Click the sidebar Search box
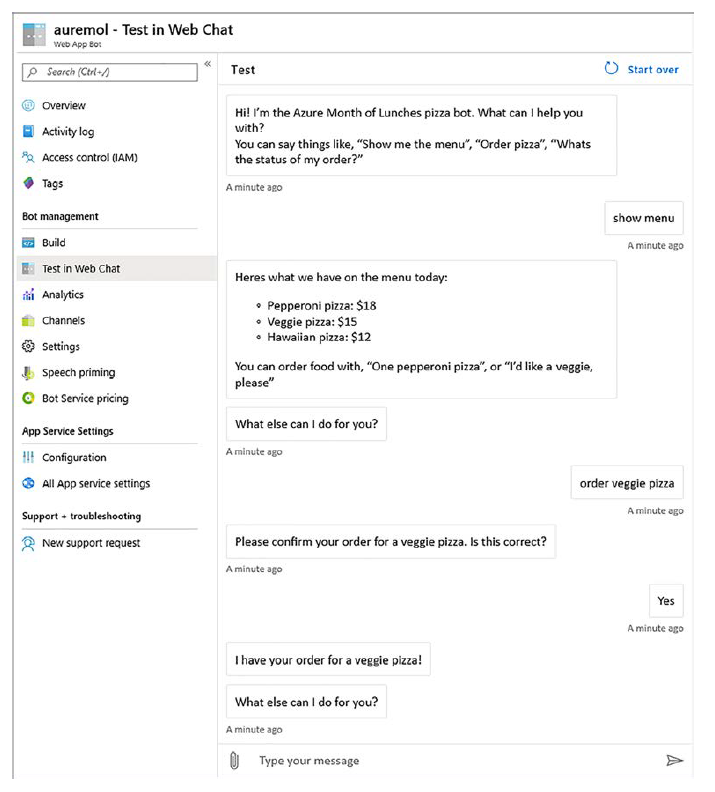This screenshot has width=715, height=792. point(110,72)
